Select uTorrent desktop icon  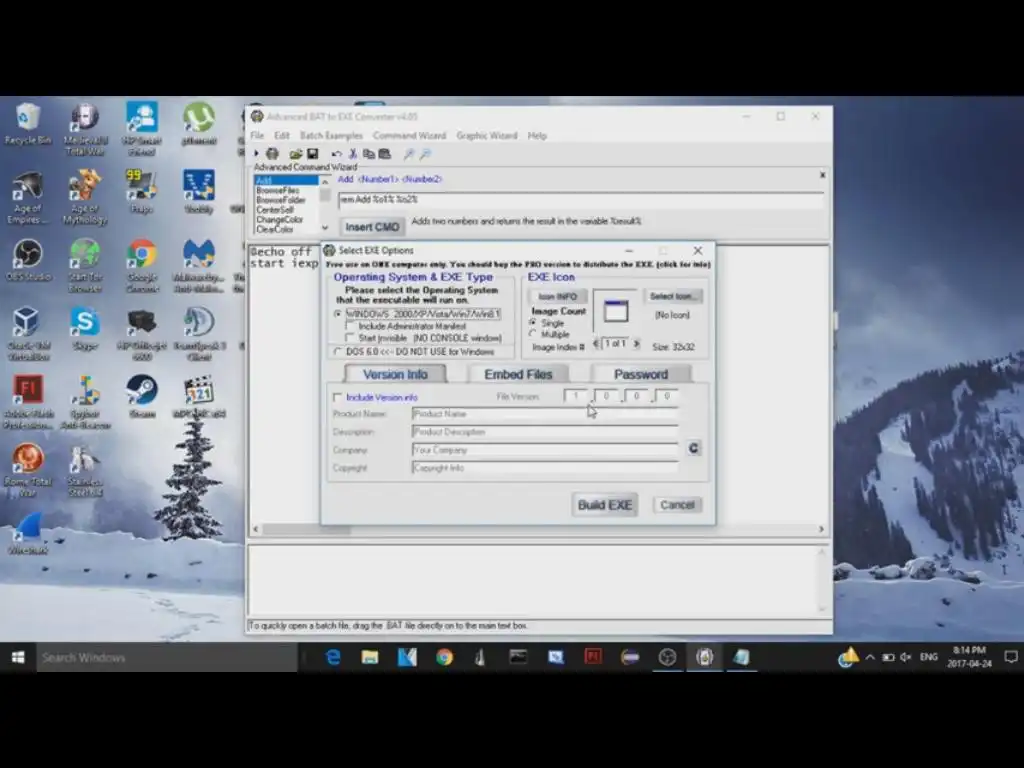tap(199, 124)
